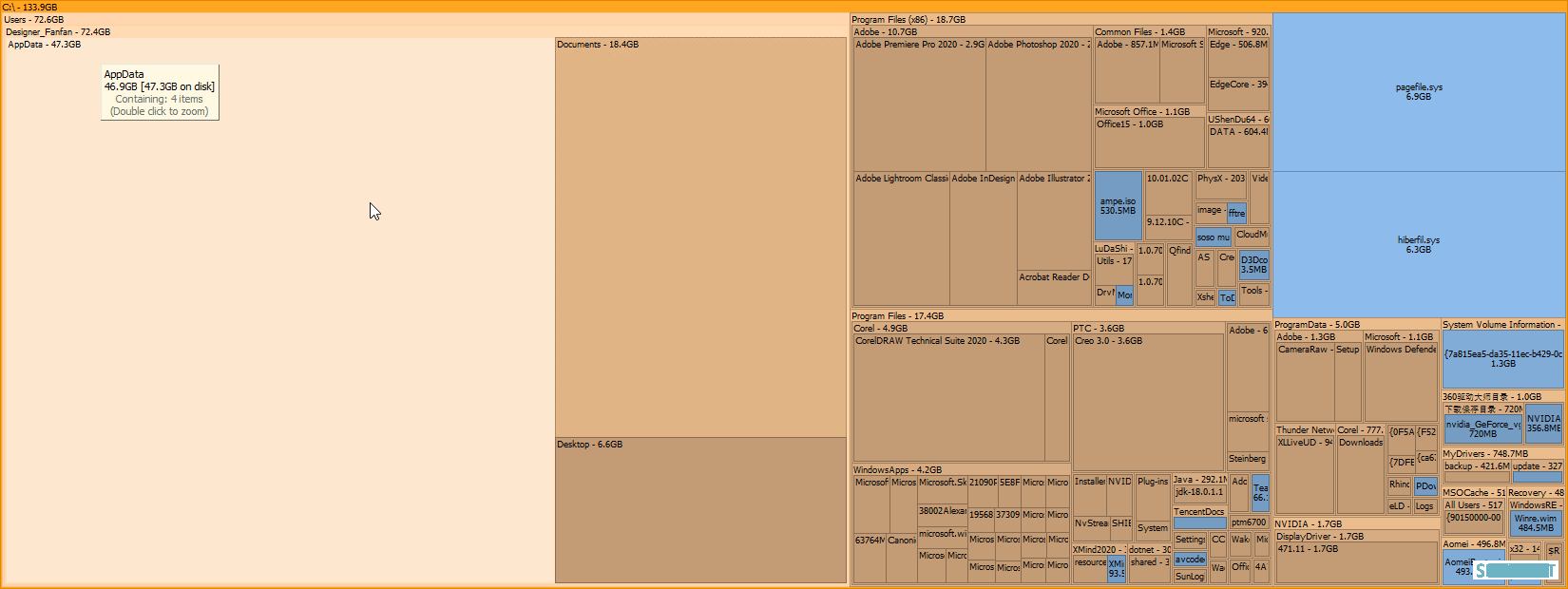Image resolution: width=1568 pixels, height=589 pixels.
Task: Select the DATA - 604.4 block
Action: coord(1238,146)
